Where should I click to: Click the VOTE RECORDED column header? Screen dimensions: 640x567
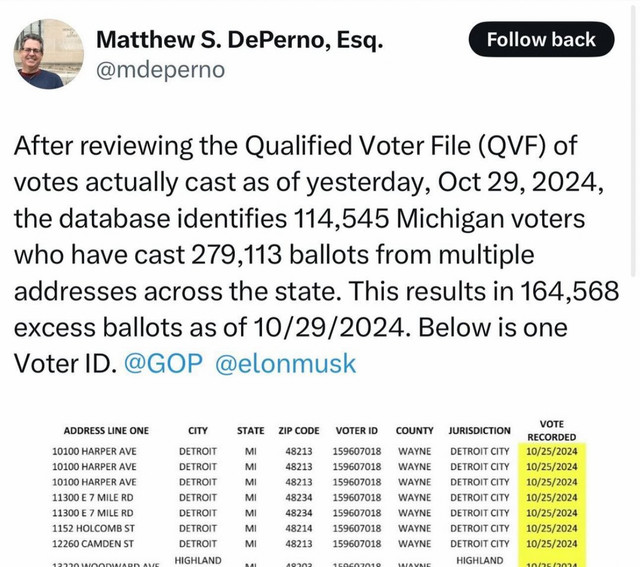[551, 430]
